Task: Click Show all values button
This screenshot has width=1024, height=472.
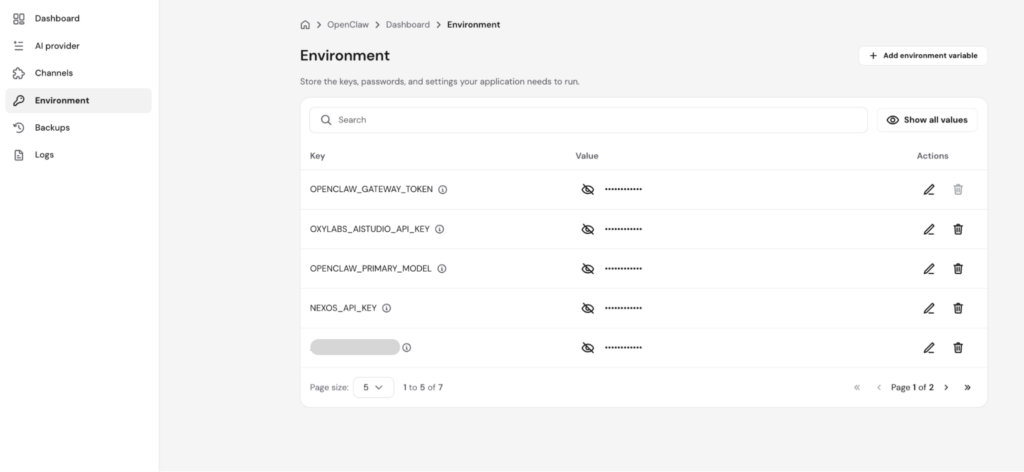Action: click(927, 120)
